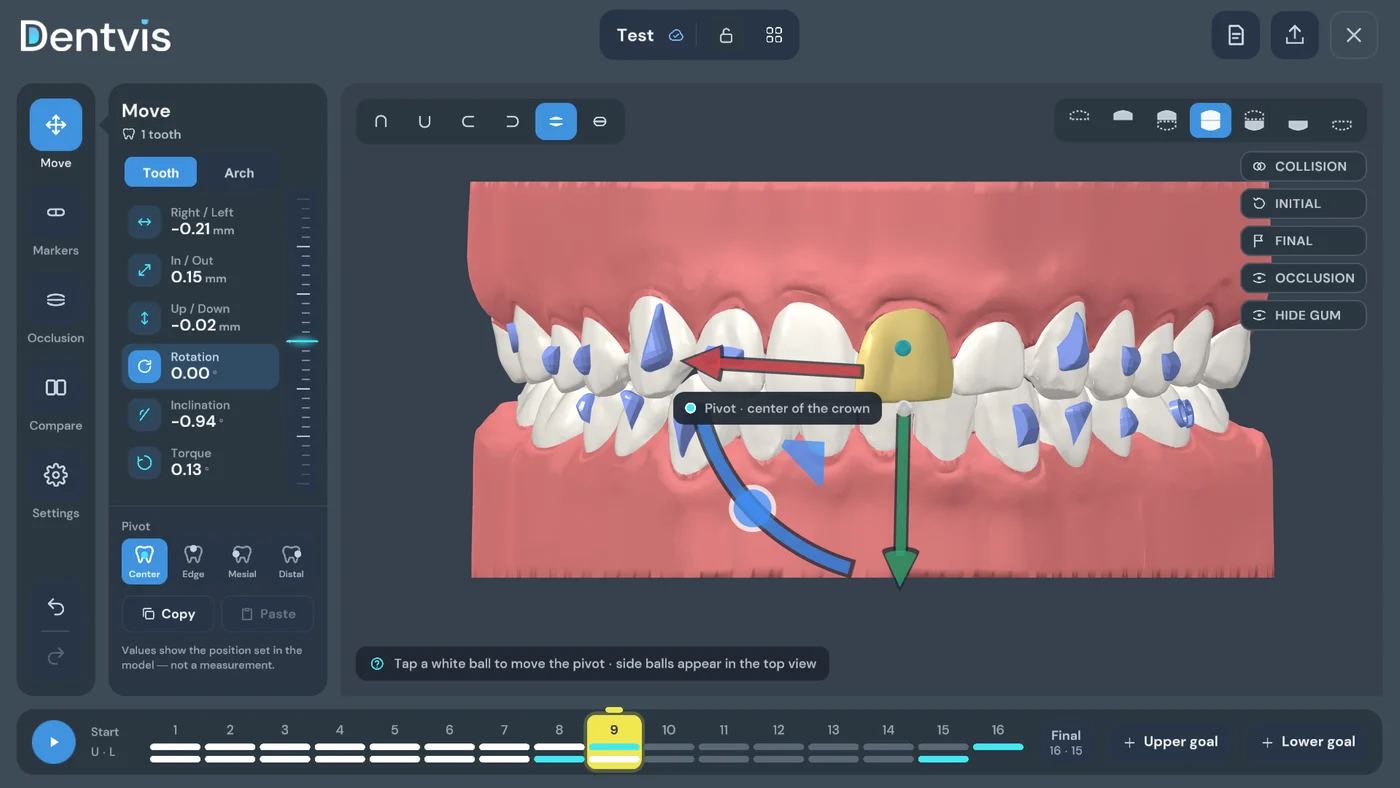Toggle FINAL position view

(1303, 241)
